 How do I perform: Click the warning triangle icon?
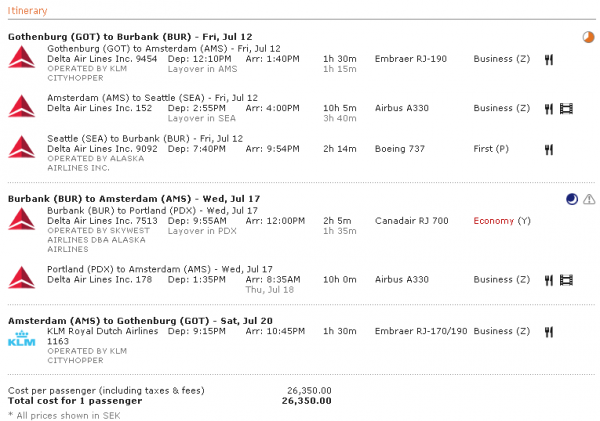point(589,199)
